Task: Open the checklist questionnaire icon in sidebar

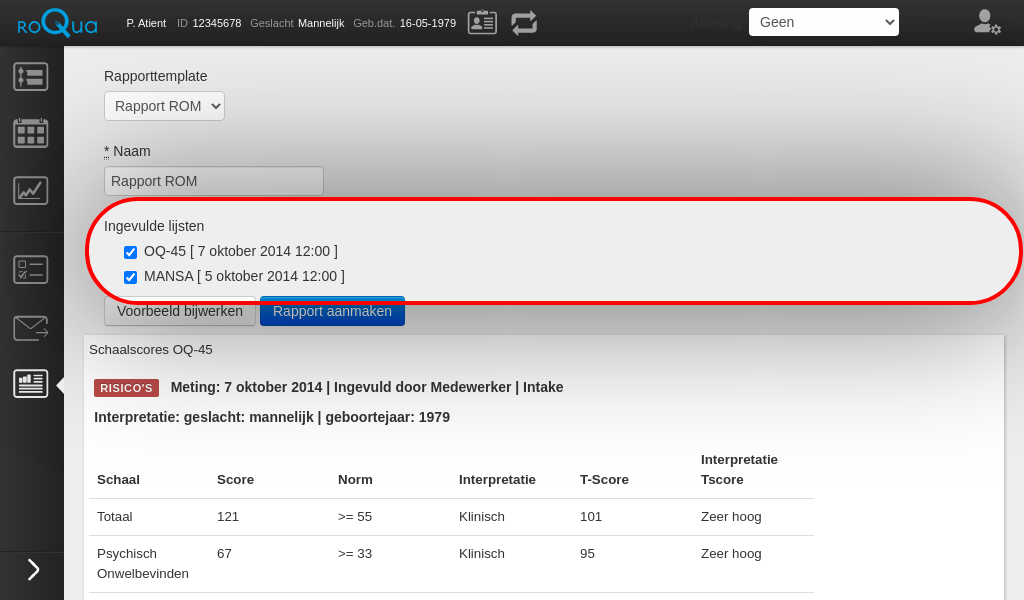Action: [30, 269]
